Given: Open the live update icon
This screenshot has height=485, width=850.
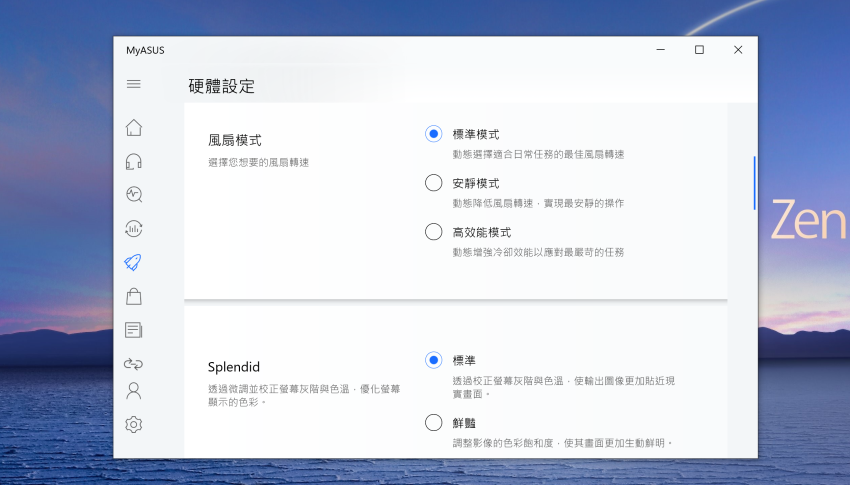Looking at the screenshot, I should pos(133,229).
